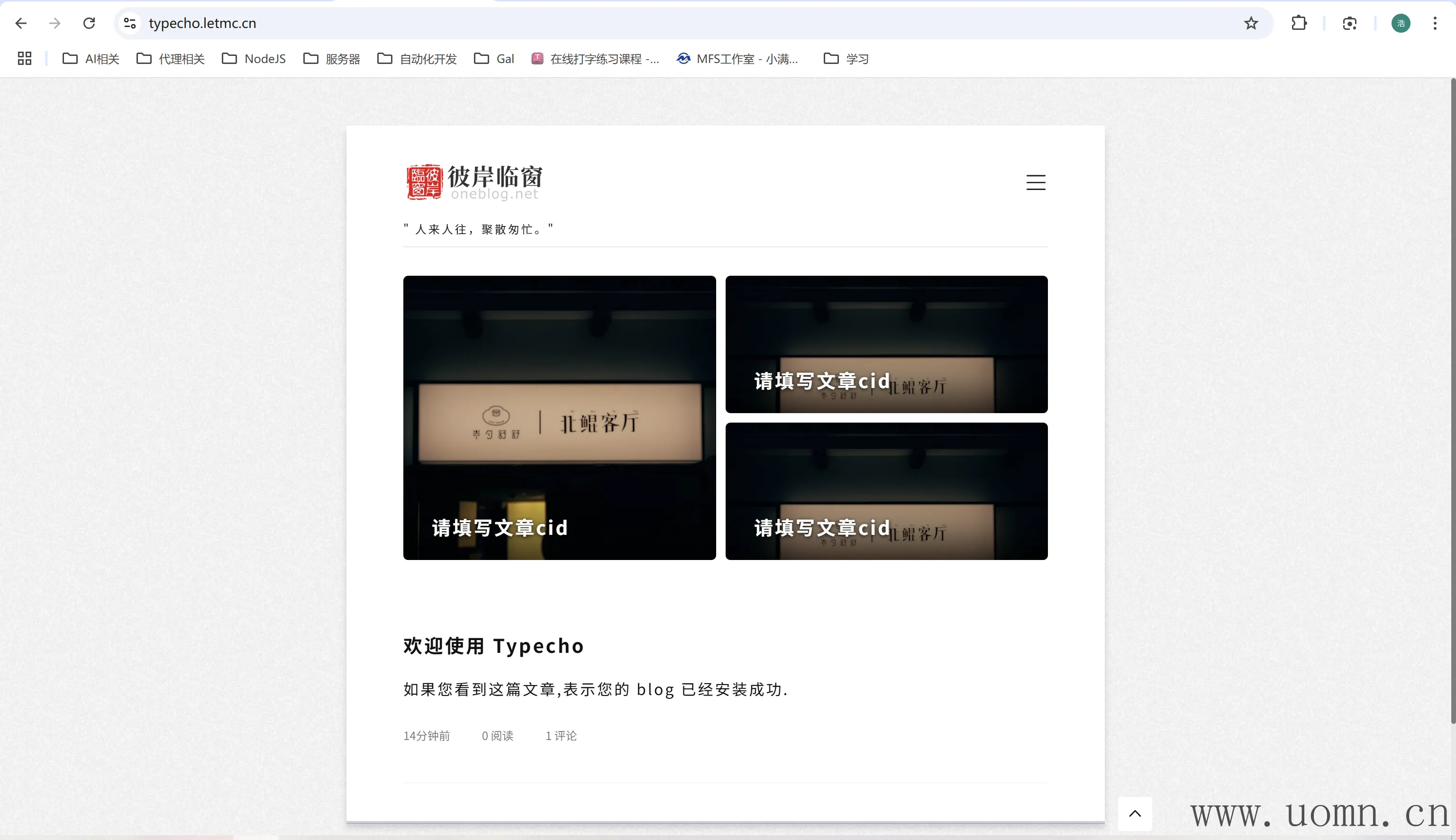Open the green profile avatar
This screenshot has height=840, width=1456.
tap(1401, 23)
